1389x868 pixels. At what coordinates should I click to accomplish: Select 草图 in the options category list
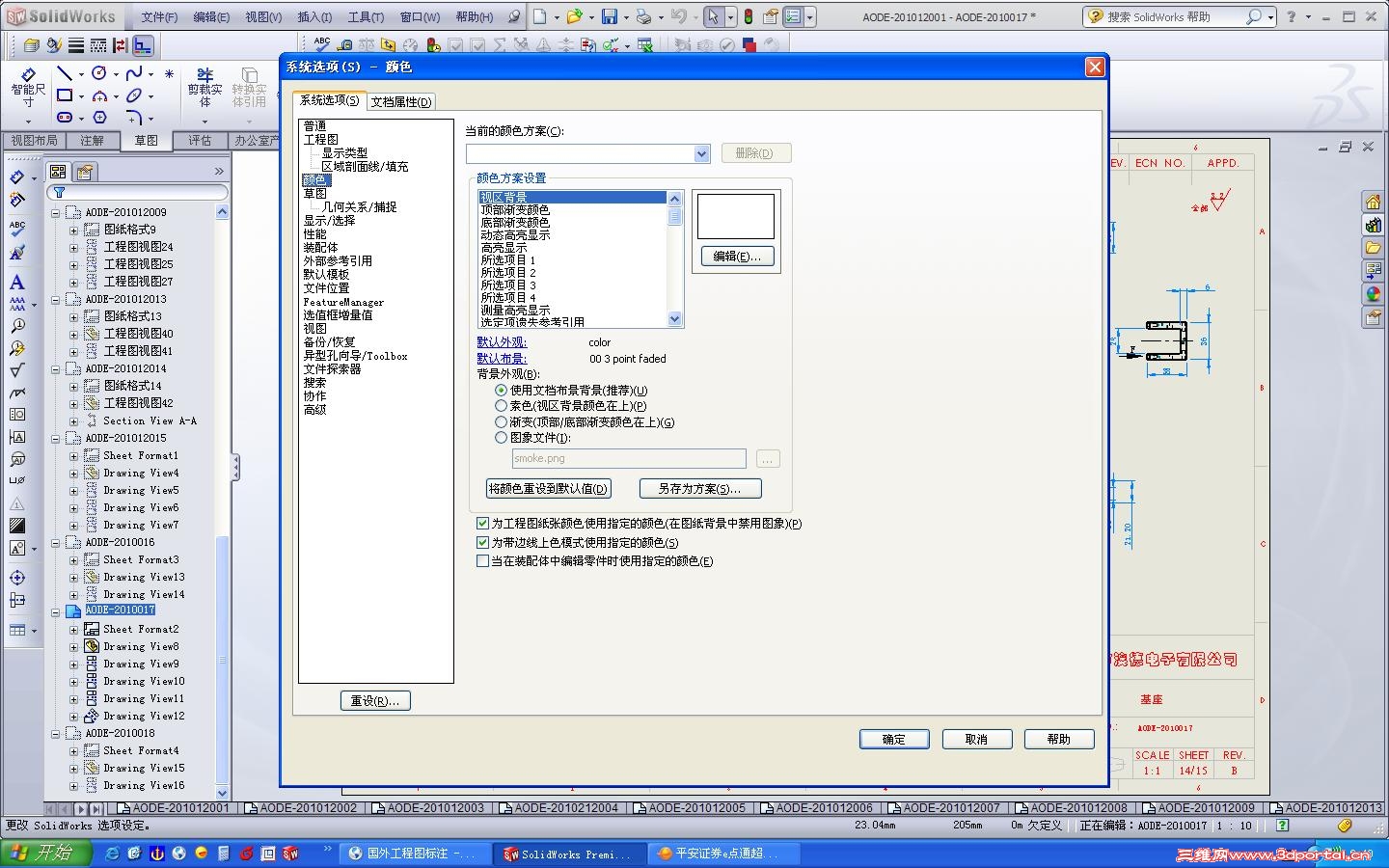(315, 193)
